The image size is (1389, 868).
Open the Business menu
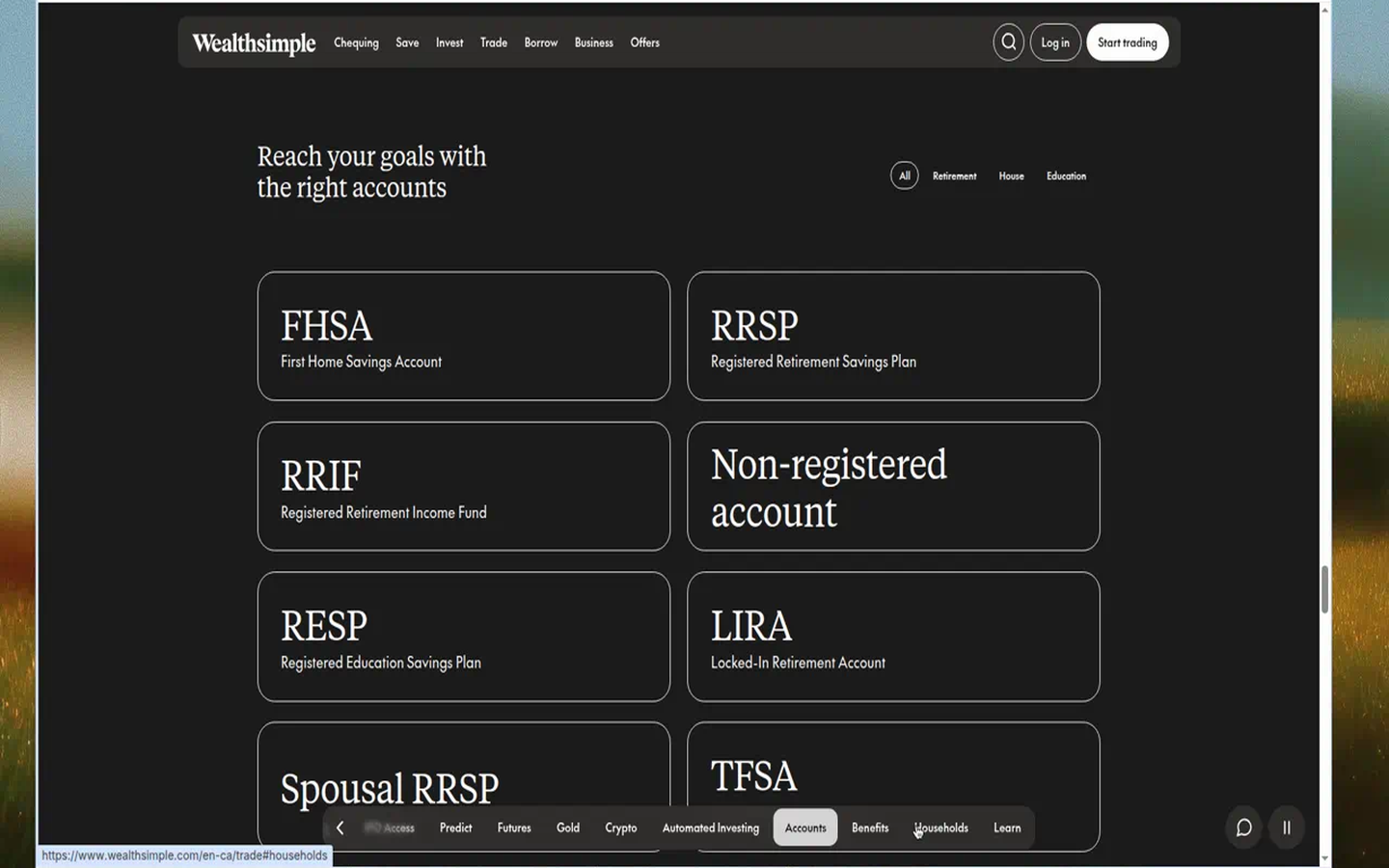pyautogui.click(x=594, y=42)
